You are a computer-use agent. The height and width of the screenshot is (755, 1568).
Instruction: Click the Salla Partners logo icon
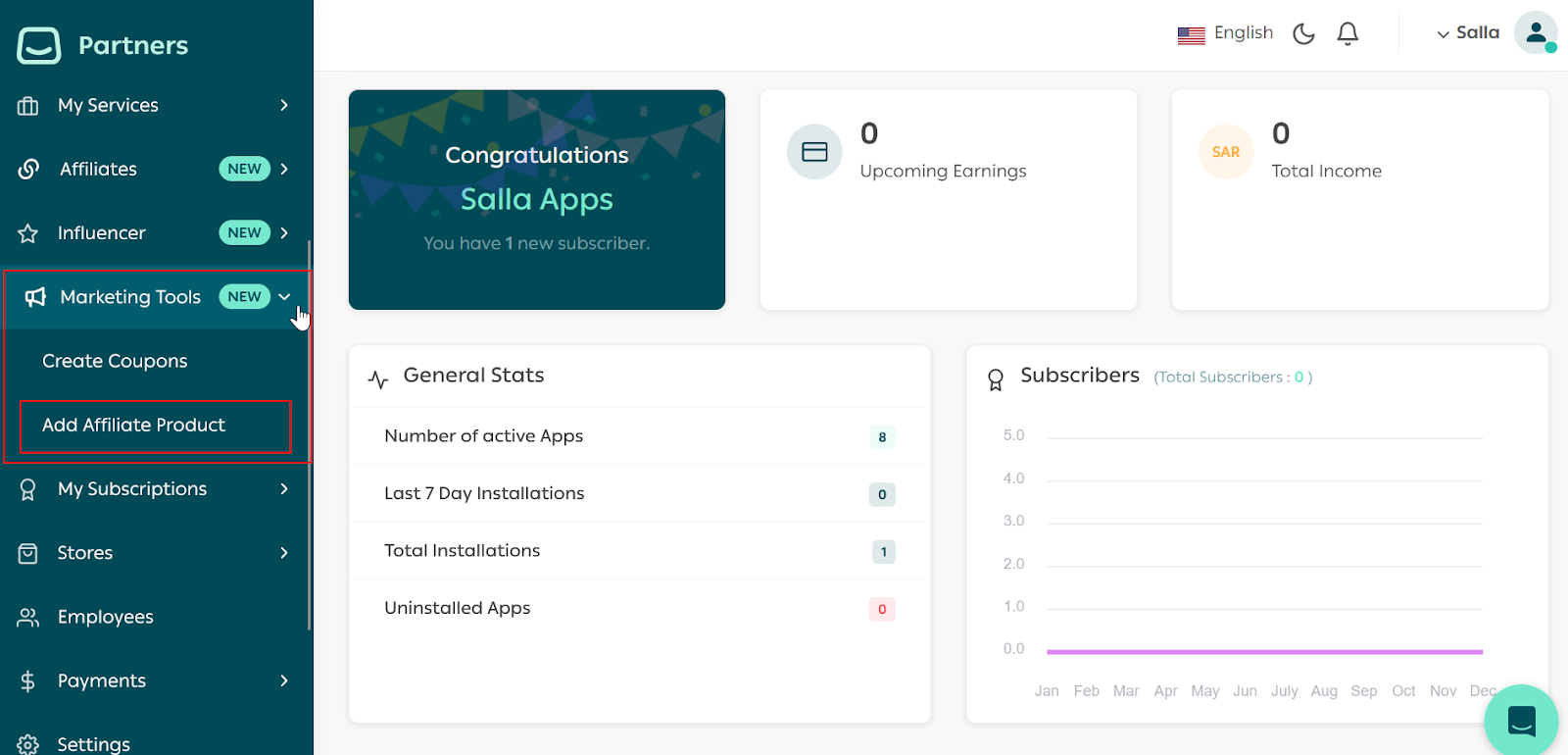(39, 45)
